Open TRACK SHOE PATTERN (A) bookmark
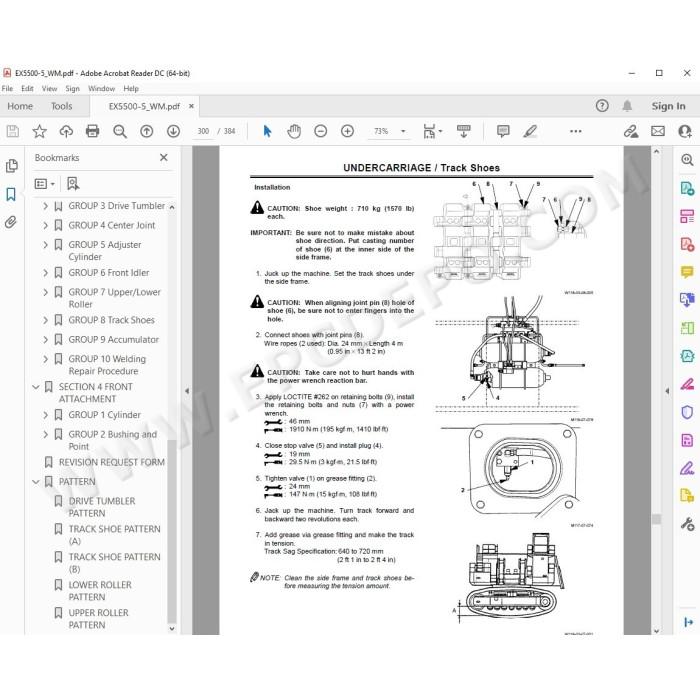The height and width of the screenshot is (700, 700). point(114,535)
